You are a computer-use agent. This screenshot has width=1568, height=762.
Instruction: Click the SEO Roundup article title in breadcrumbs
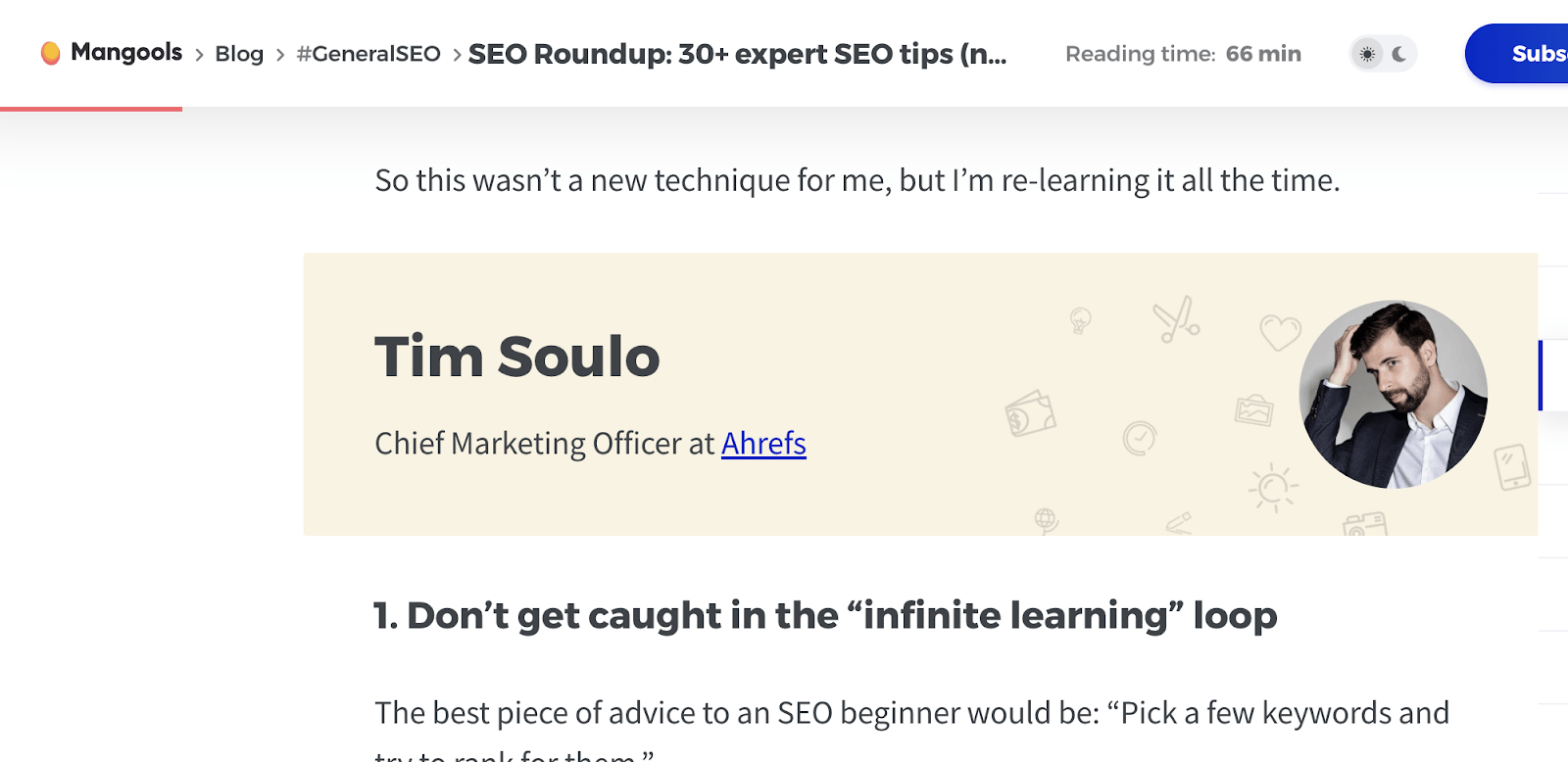(737, 54)
